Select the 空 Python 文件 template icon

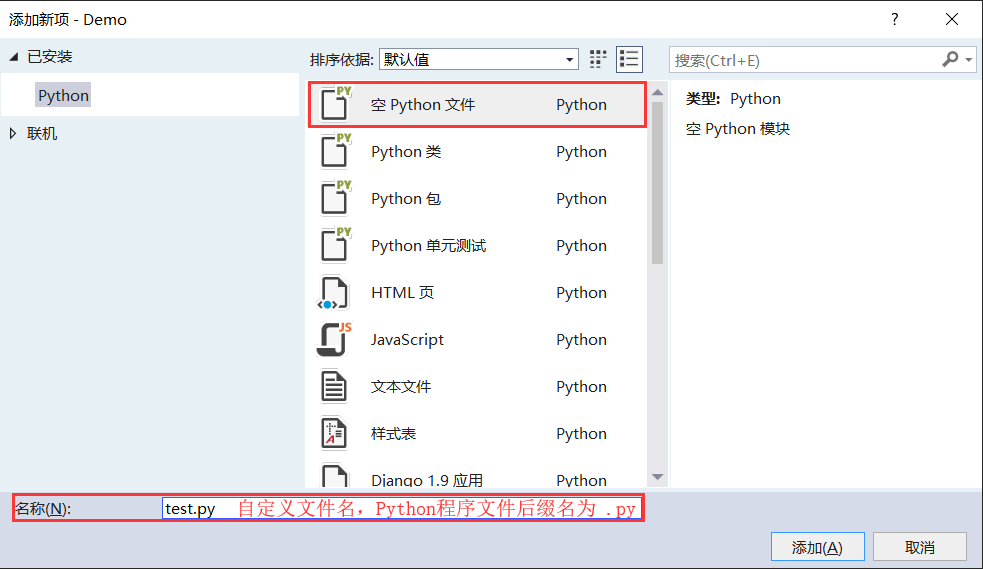pyautogui.click(x=335, y=103)
